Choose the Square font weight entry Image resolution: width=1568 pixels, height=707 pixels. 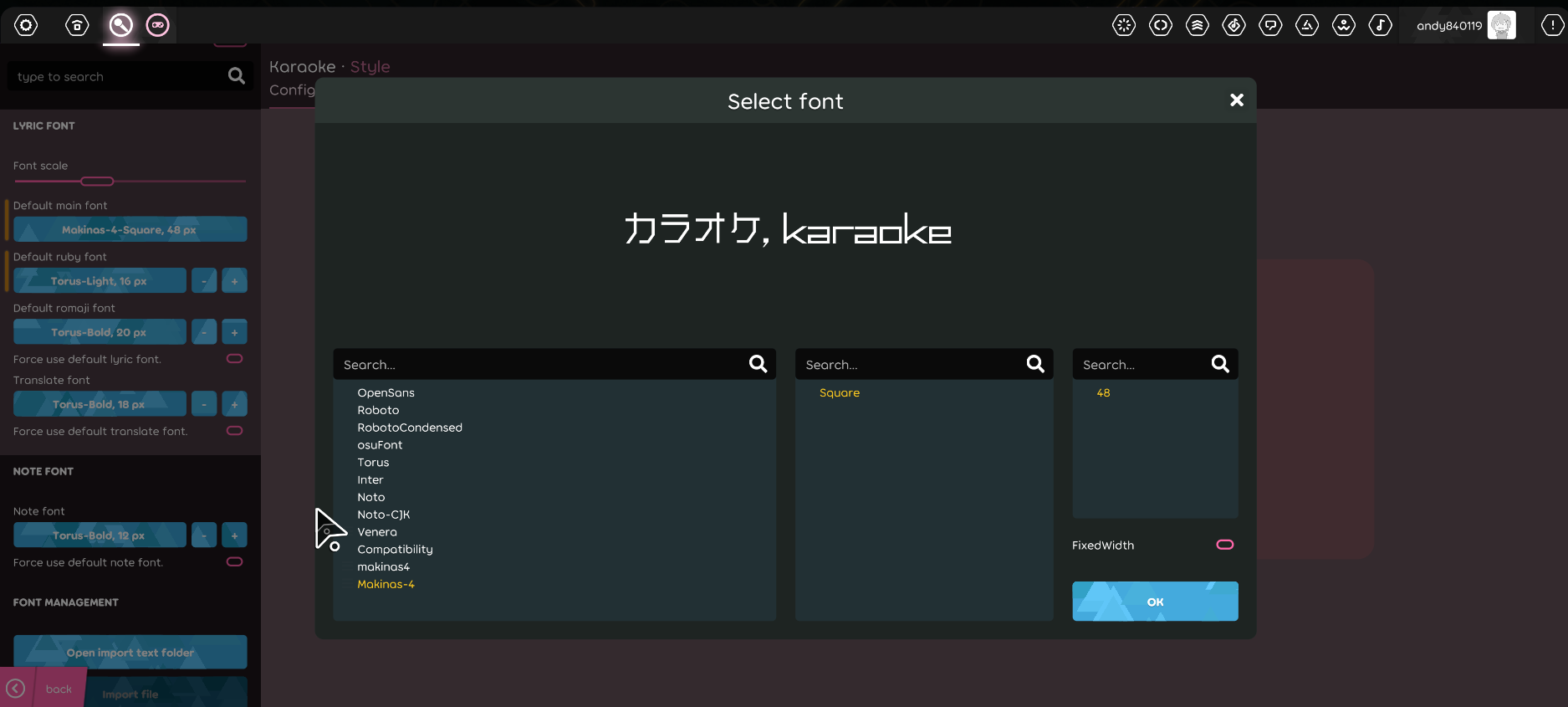pos(839,392)
